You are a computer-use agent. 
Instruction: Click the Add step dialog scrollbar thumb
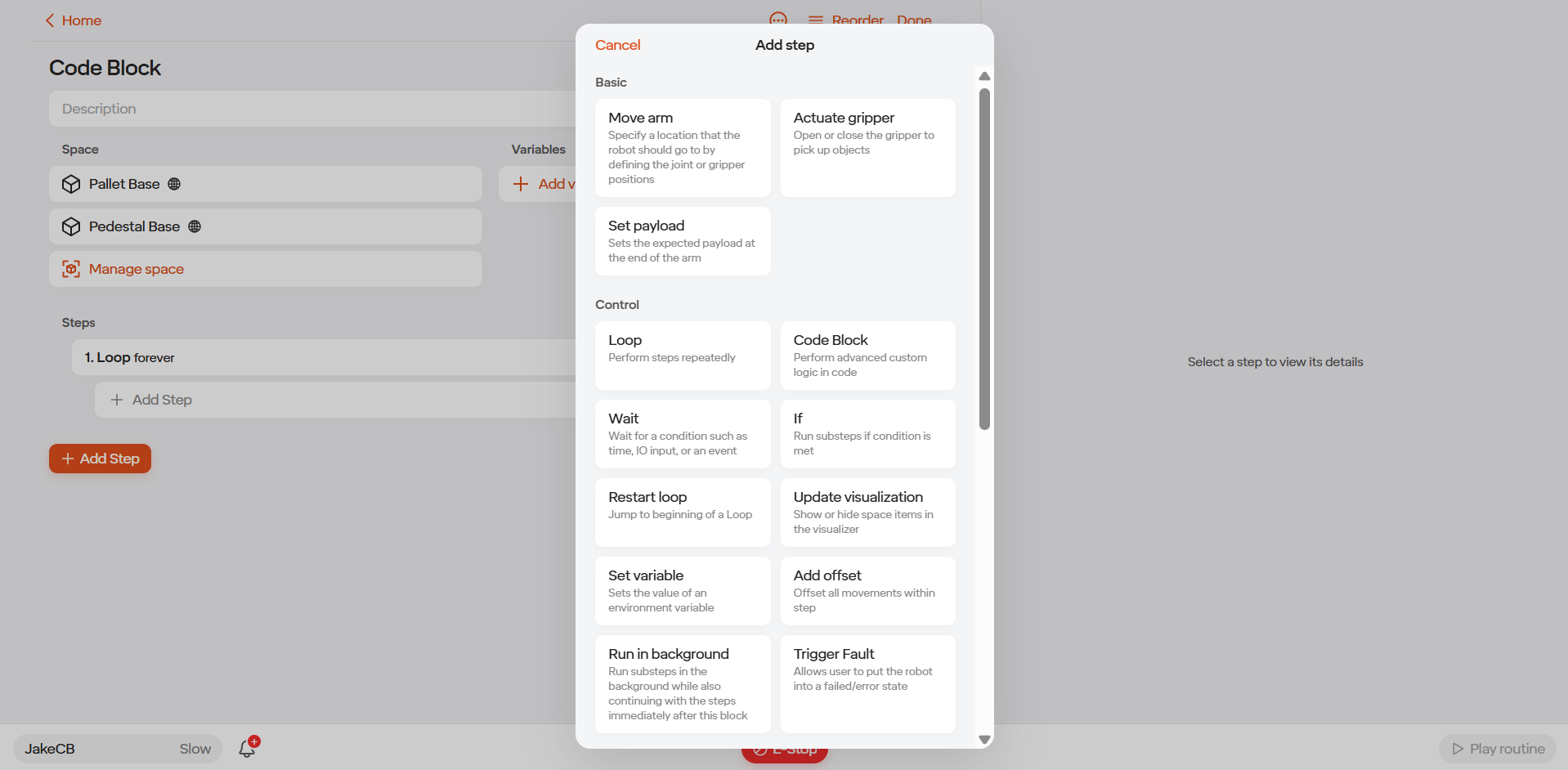tap(984, 258)
